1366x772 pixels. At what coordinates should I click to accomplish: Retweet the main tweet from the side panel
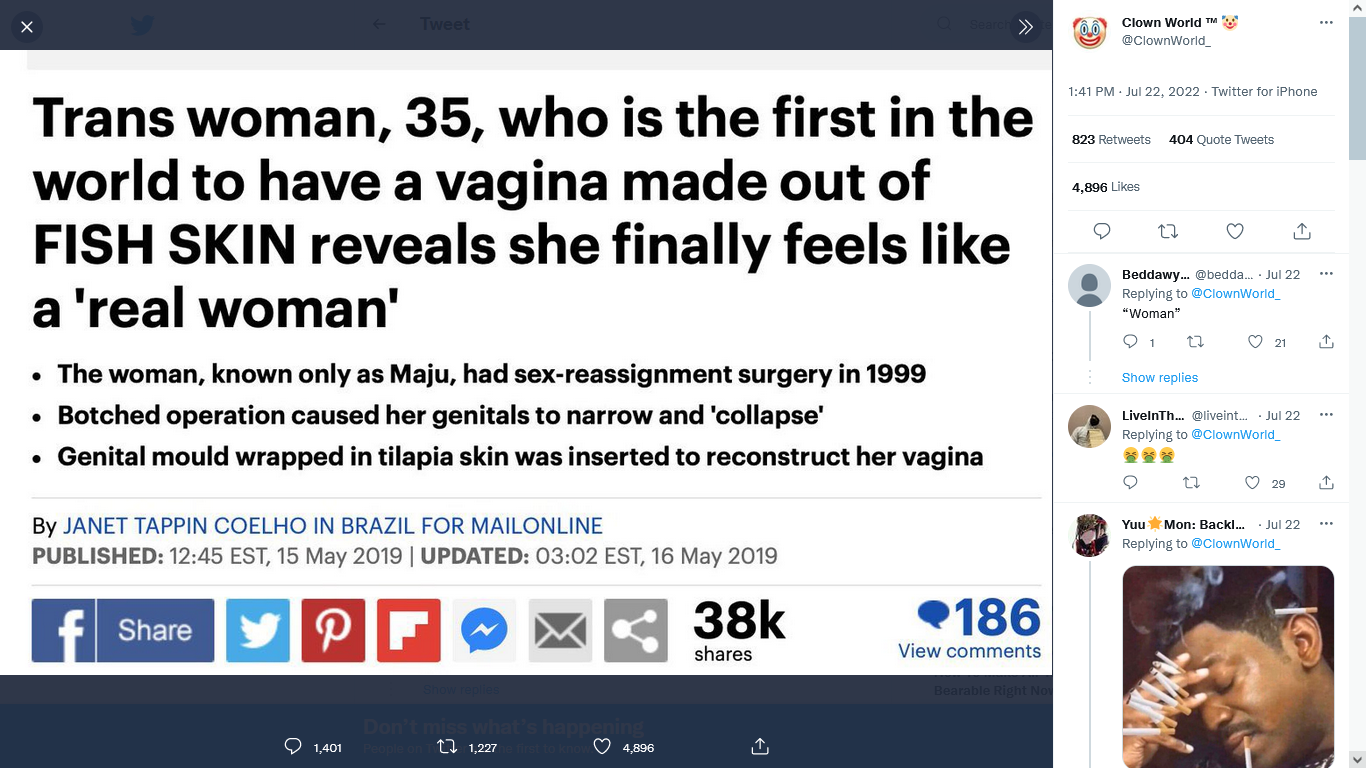(x=1168, y=231)
